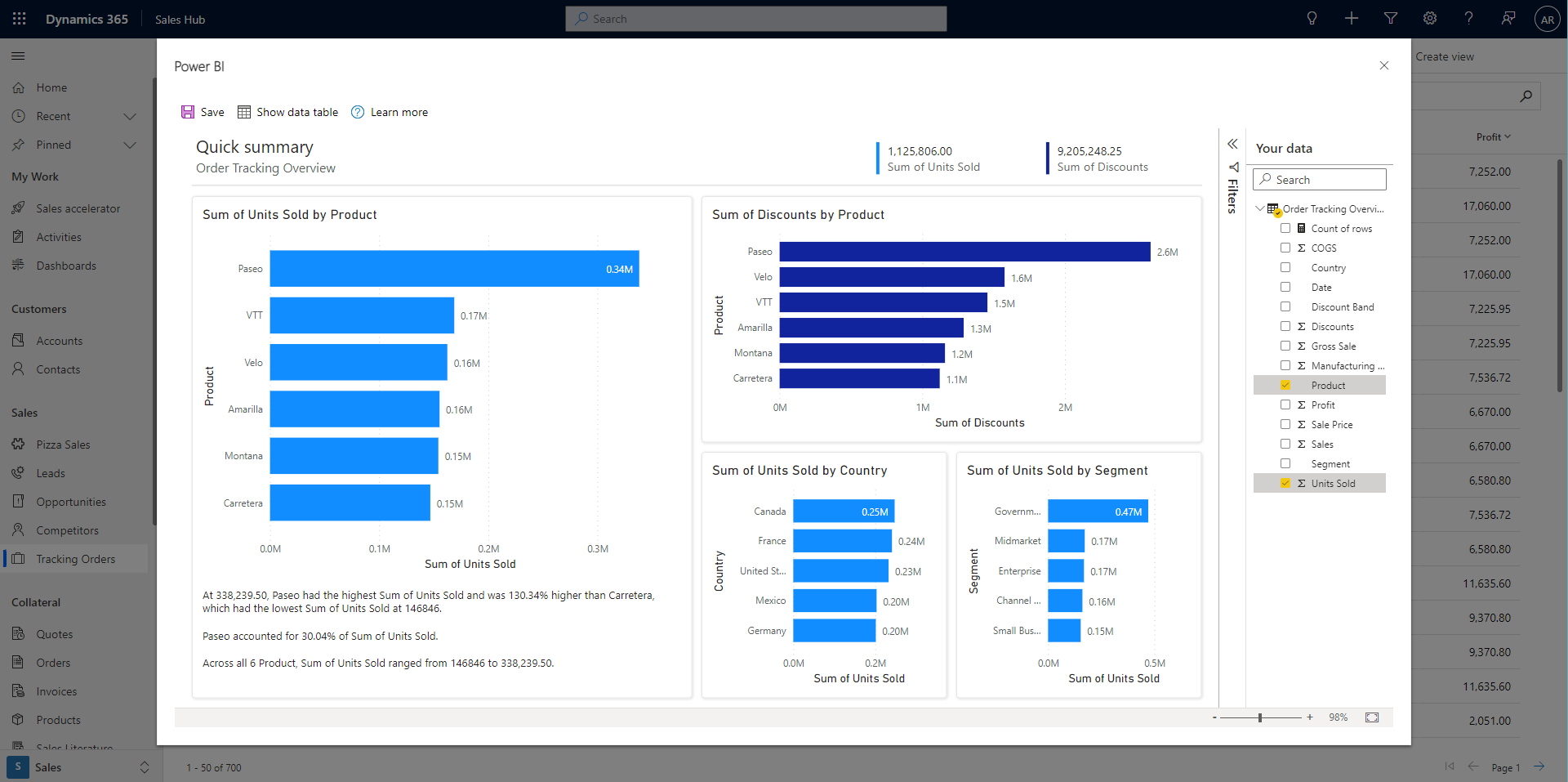The width and height of the screenshot is (1568, 782).
Task: Open the ideas lightbulb in the top bar
Action: (1312, 18)
